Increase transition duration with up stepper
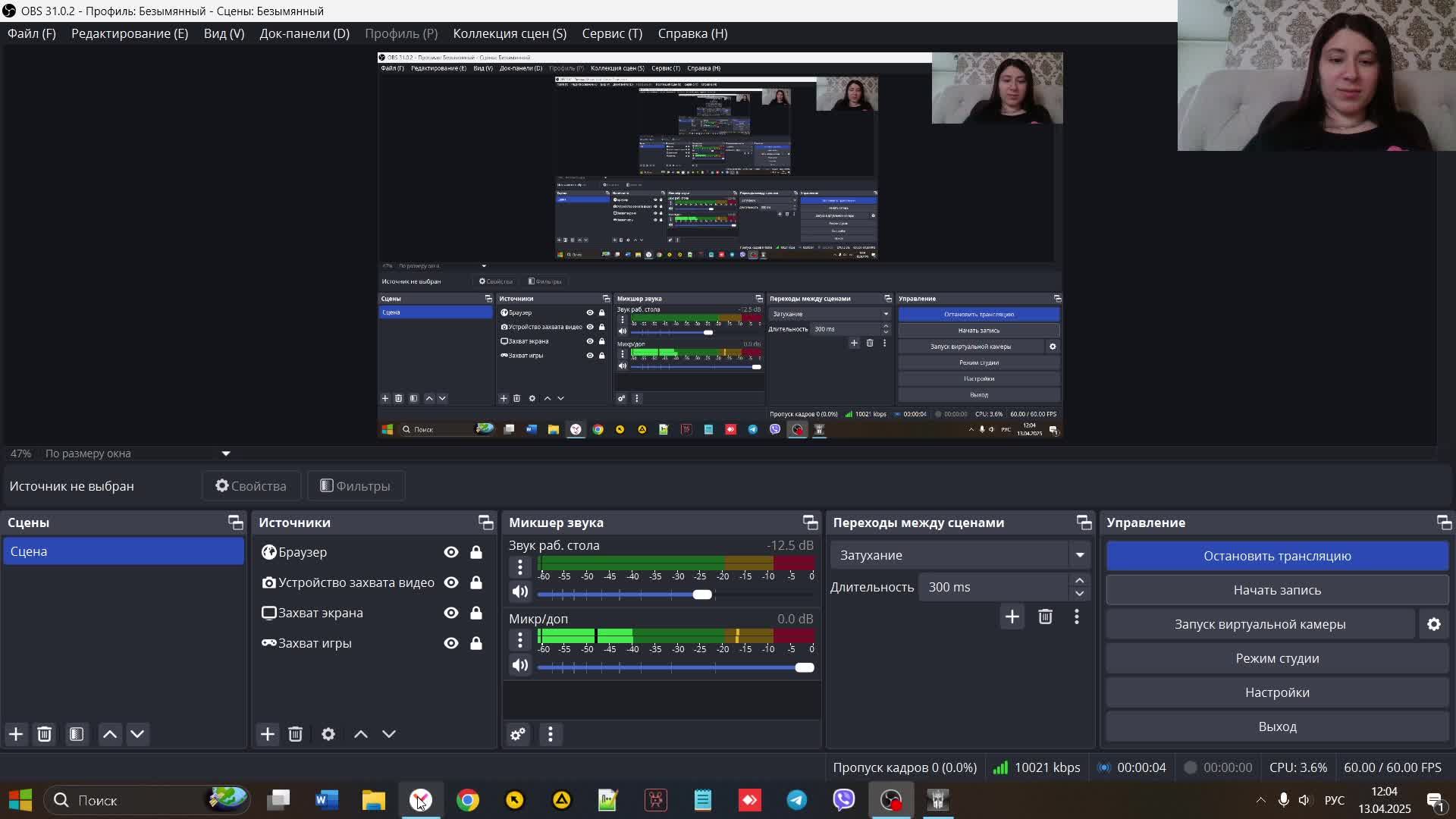The width and height of the screenshot is (1456, 819). point(1080,581)
